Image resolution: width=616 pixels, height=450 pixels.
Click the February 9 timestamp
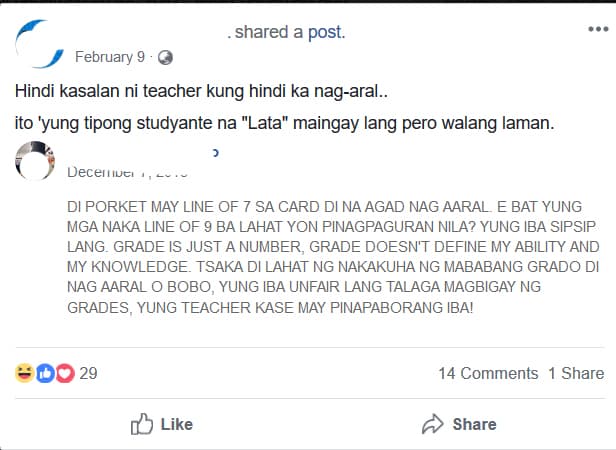point(110,57)
